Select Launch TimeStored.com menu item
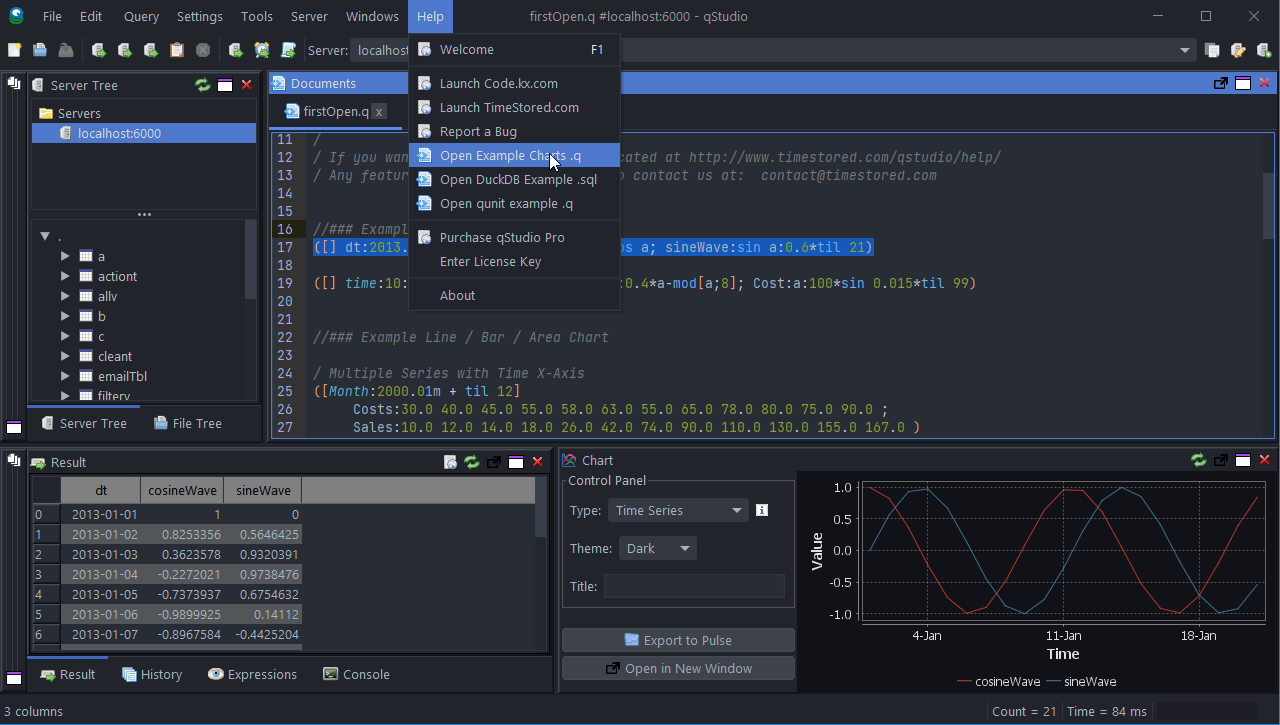This screenshot has width=1280, height=725. [x=514, y=107]
